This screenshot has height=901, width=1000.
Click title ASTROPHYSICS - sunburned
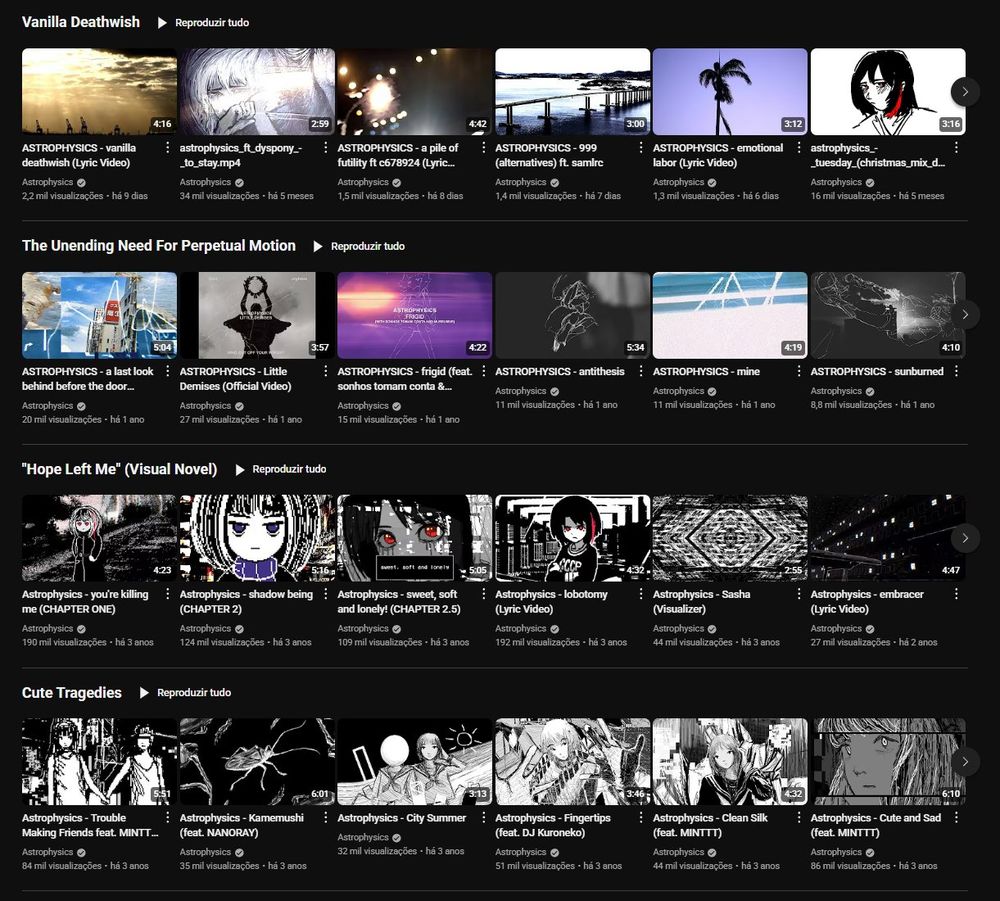(x=877, y=371)
